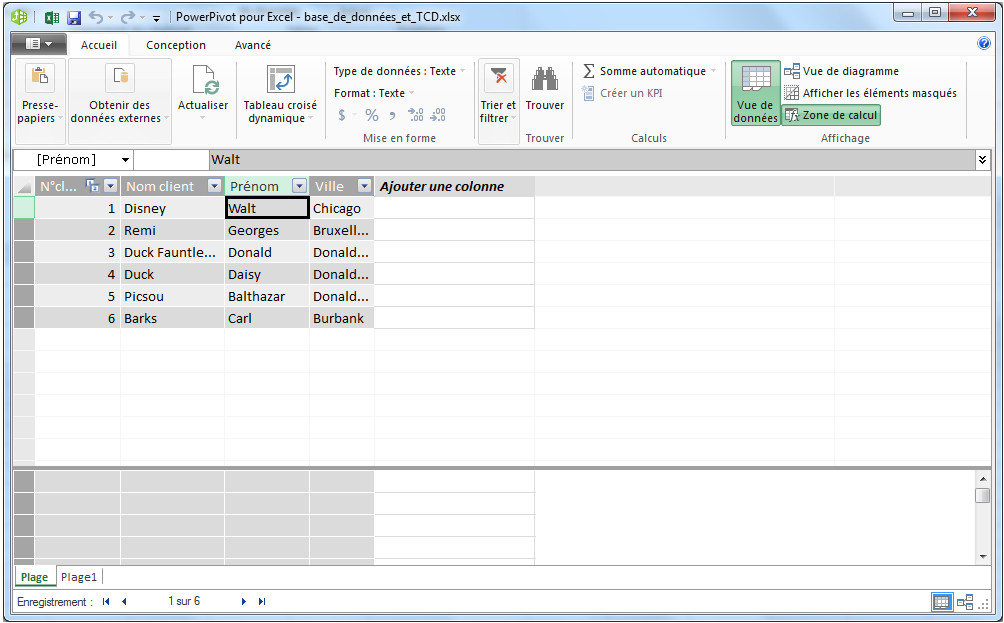
Task: Expand the formula bar
Action: point(982,159)
